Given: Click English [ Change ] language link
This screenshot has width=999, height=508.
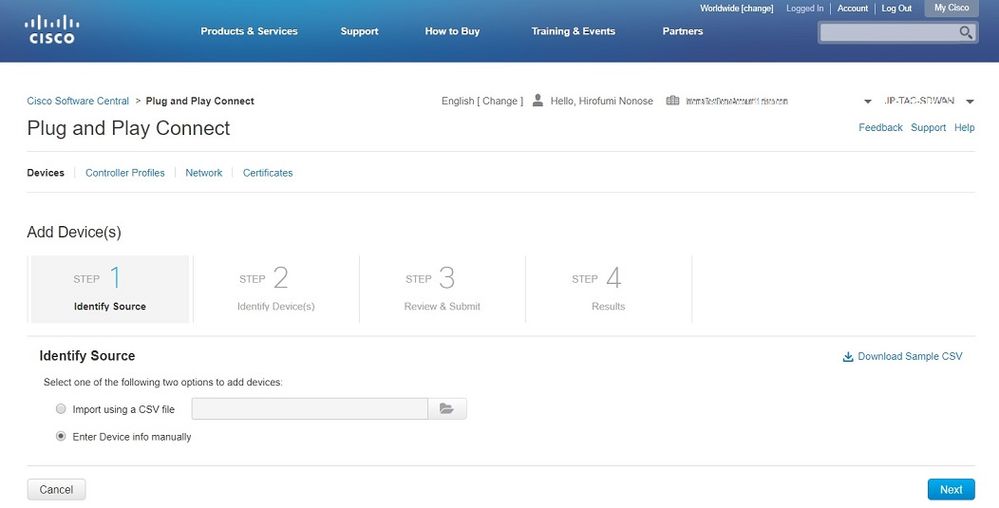Looking at the screenshot, I should click(482, 101).
